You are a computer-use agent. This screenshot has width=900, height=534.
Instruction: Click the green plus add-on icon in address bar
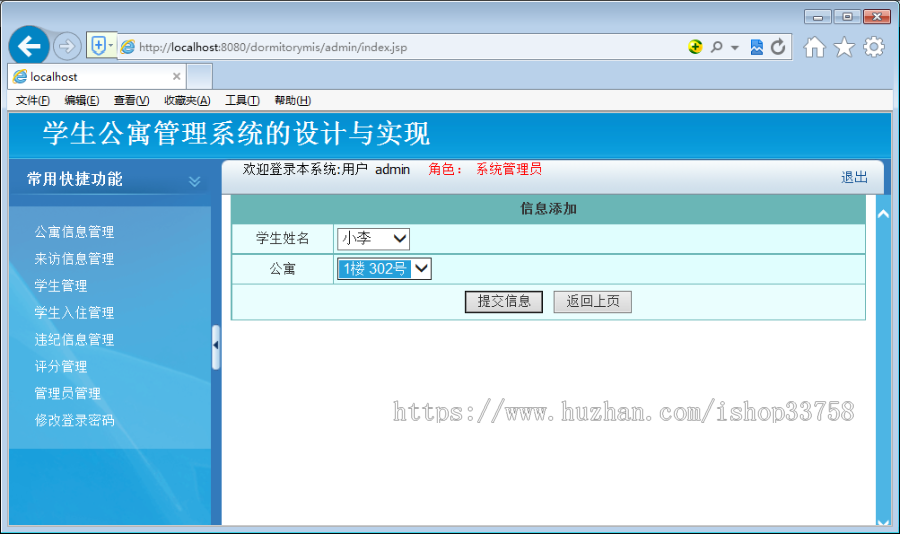695,47
